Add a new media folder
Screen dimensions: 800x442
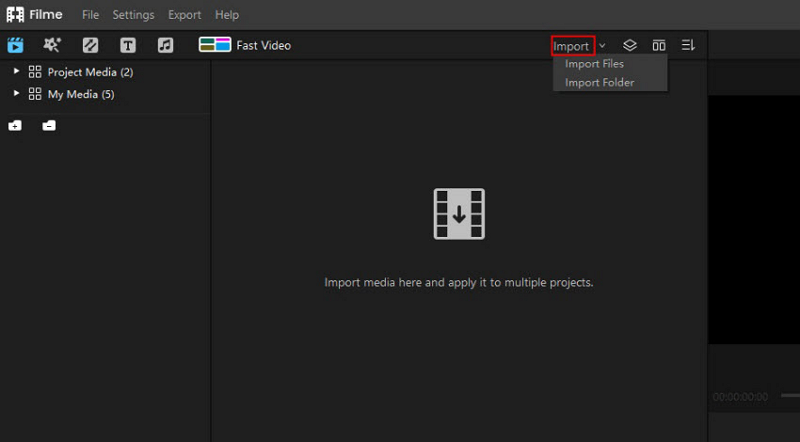click(x=15, y=126)
